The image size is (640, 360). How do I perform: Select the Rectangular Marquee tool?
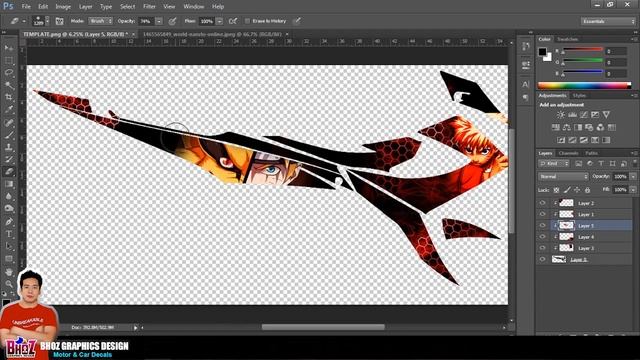9,60
